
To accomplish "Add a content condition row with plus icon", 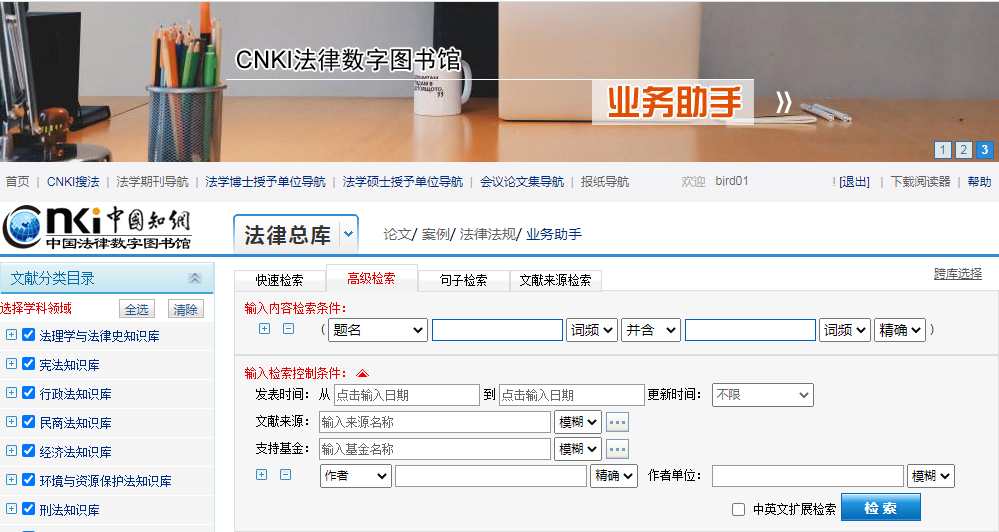I will coord(264,329).
